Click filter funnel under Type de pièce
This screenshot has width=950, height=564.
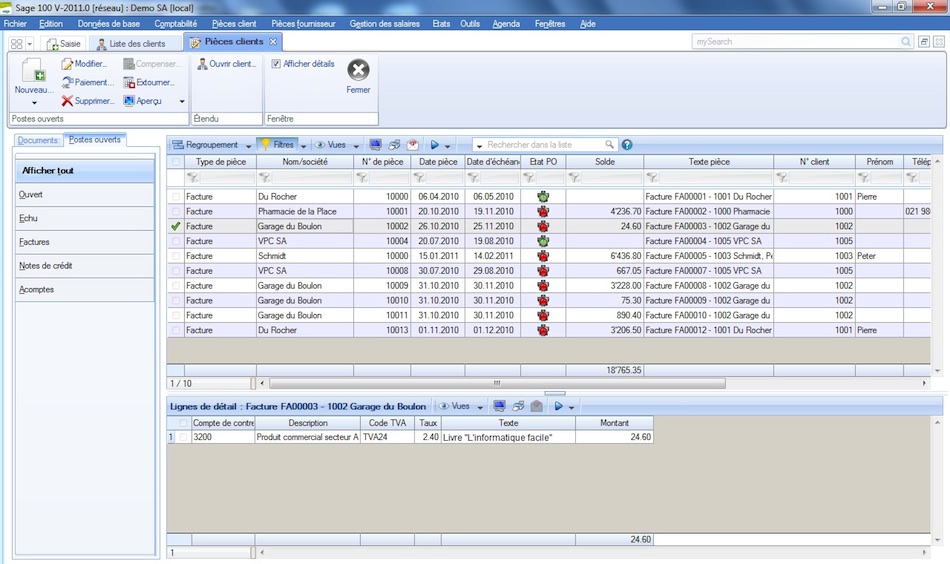(x=192, y=177)
